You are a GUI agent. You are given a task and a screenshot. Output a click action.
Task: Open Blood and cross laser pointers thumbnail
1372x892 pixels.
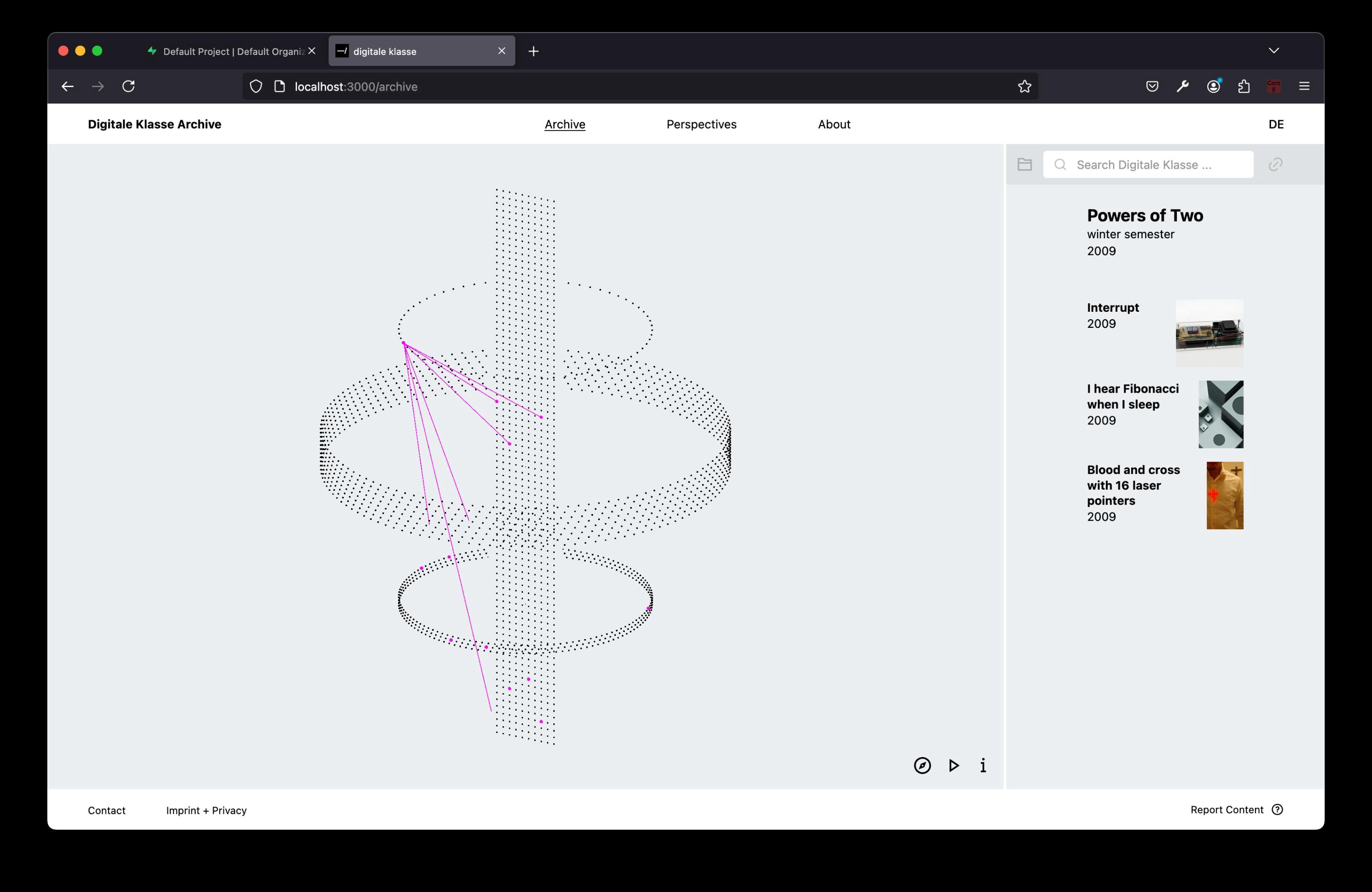click(x=1225, y=495)
